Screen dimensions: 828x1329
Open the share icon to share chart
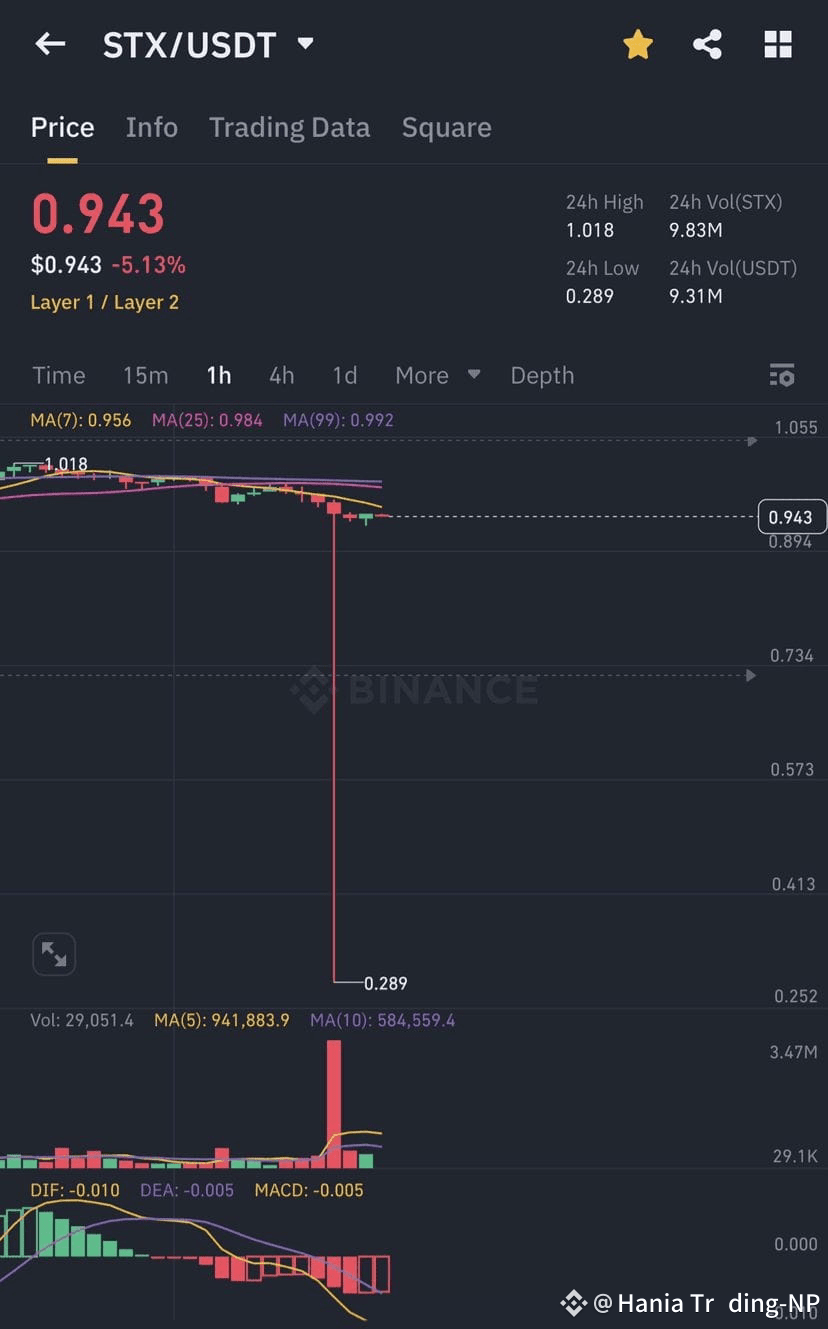click(707, 44)
